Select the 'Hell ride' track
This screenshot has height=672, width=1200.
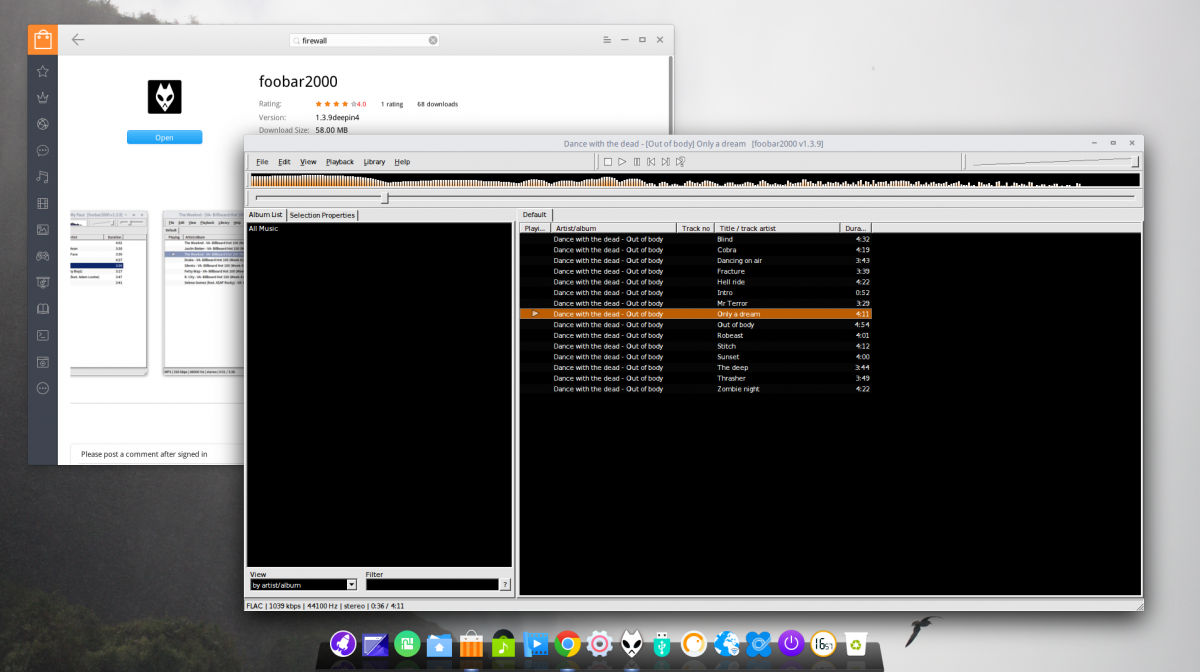pyautogui.click(x=695, y=282)
